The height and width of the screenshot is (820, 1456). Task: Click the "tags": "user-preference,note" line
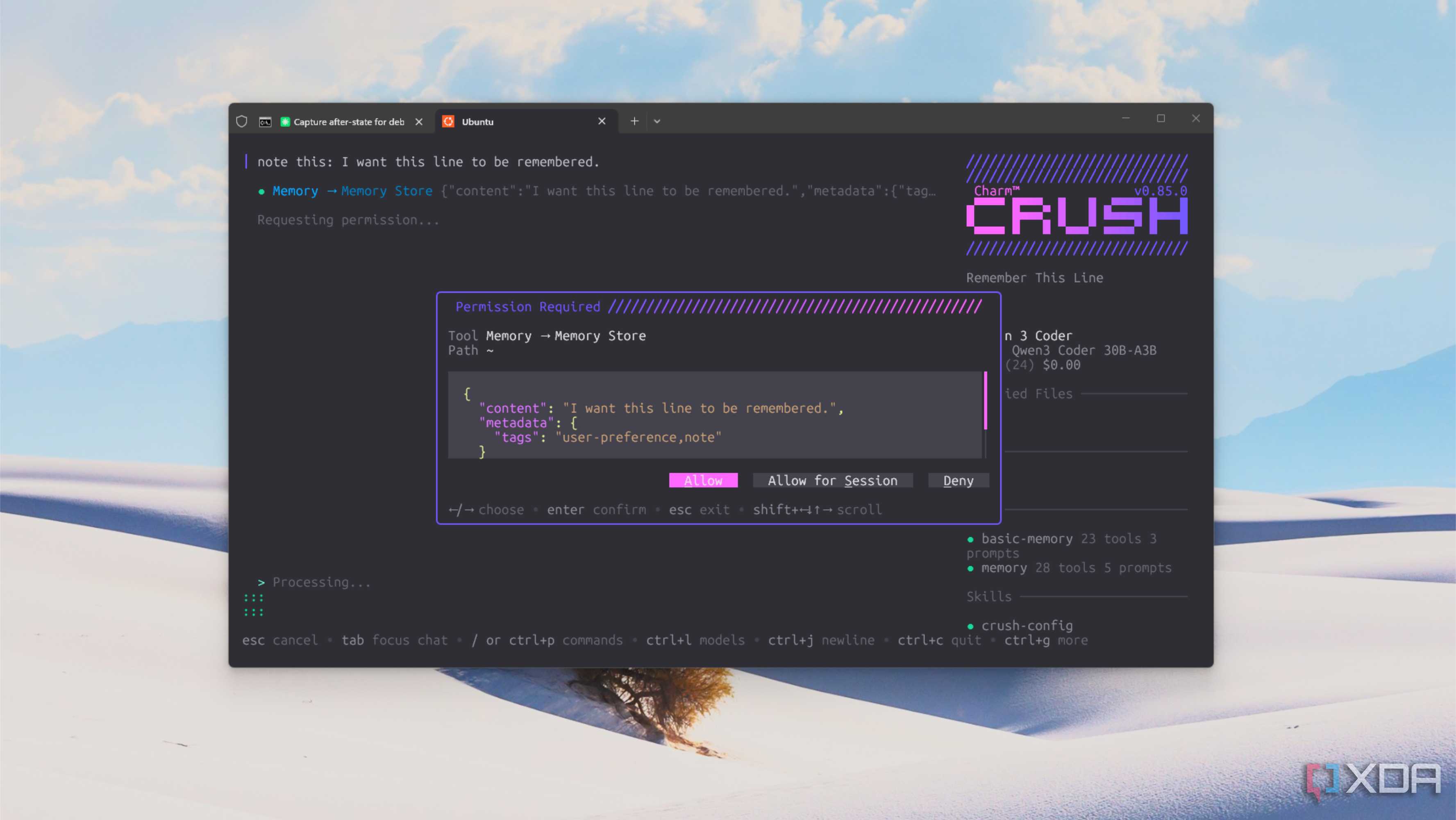(x=608, y=437)
